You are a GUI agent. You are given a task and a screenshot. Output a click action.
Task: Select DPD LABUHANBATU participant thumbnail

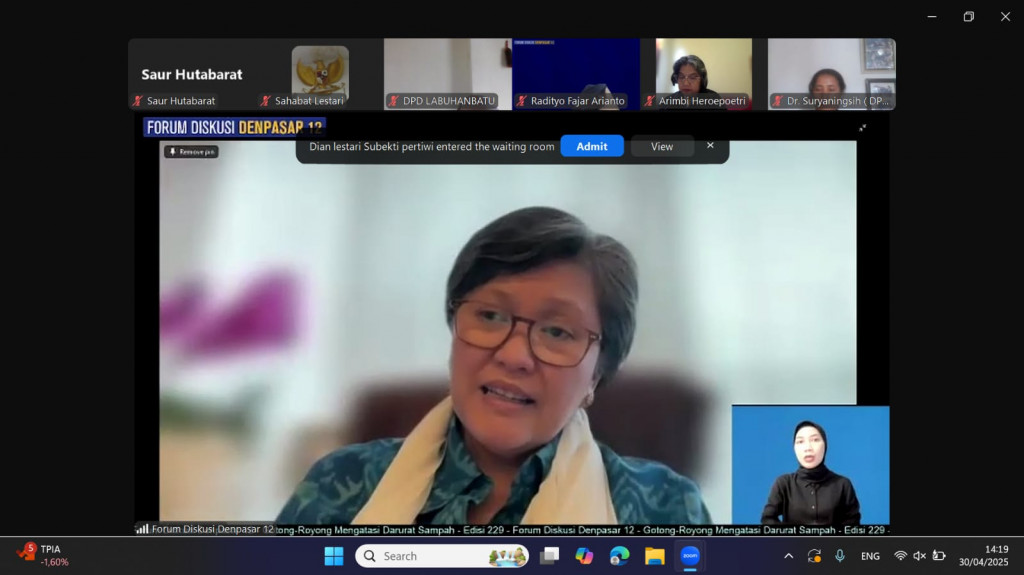(447, 74)
